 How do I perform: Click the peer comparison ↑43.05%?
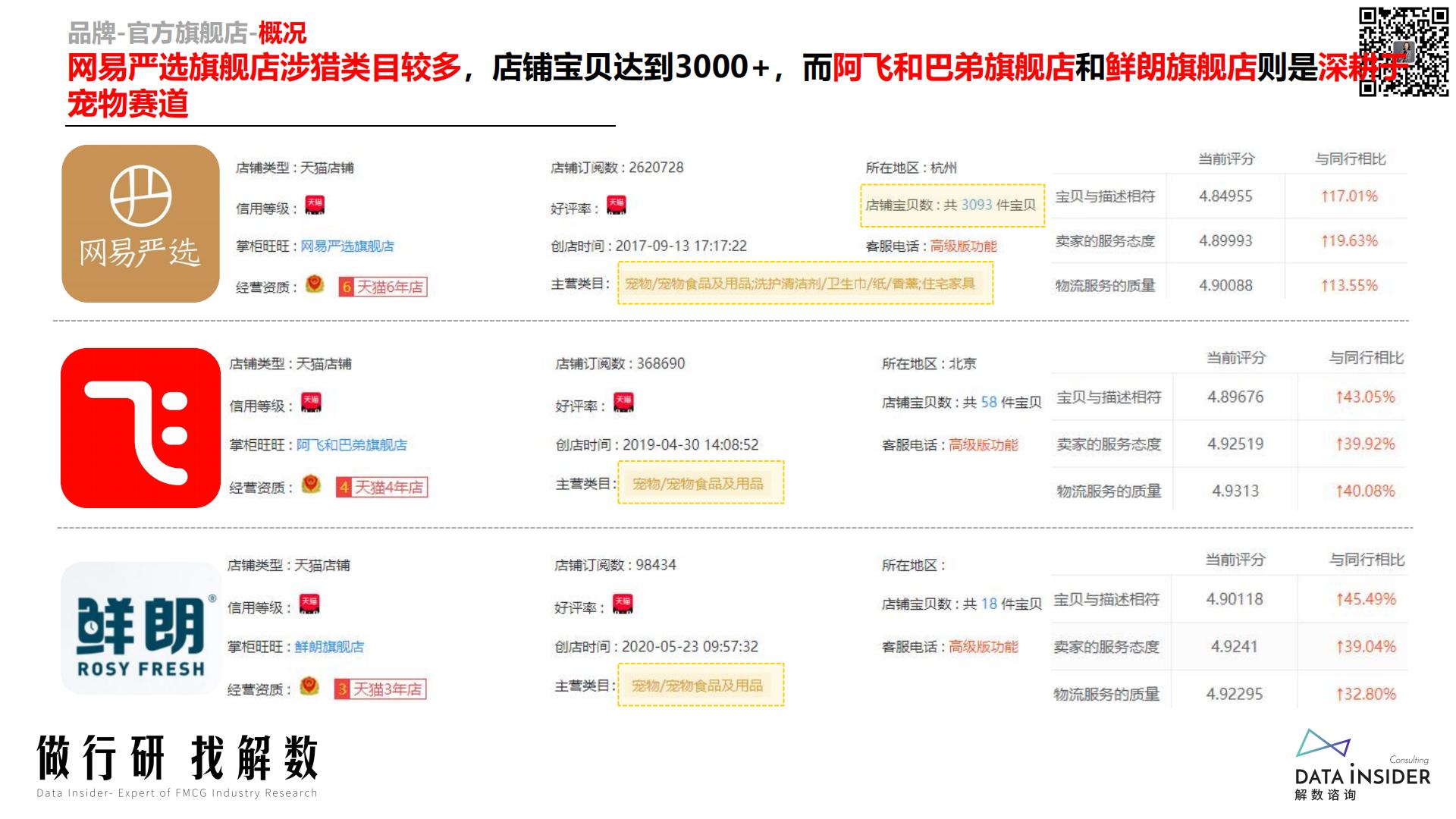(x=1365, y=397)
